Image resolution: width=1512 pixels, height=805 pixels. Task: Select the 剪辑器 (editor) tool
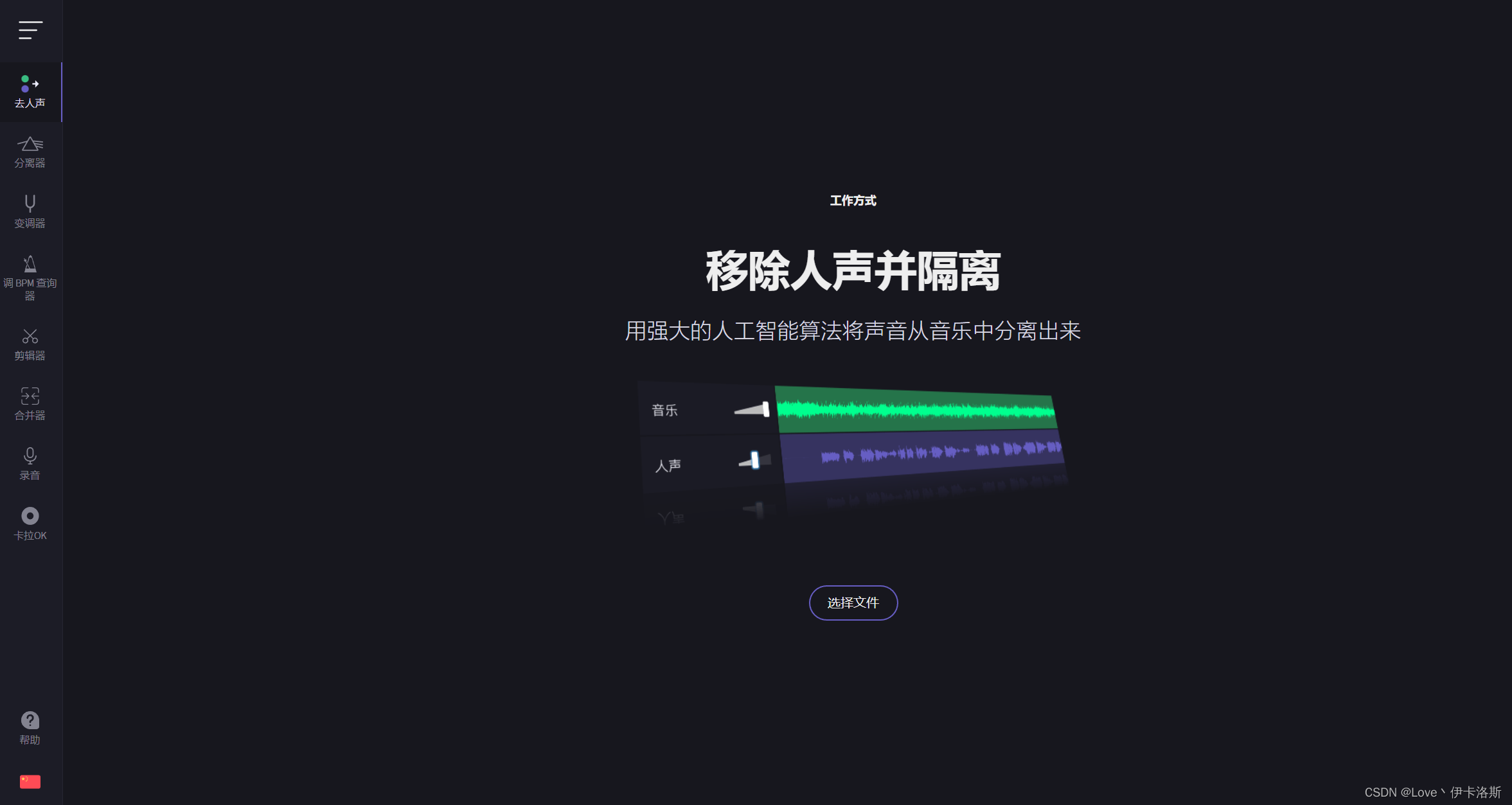29,345
